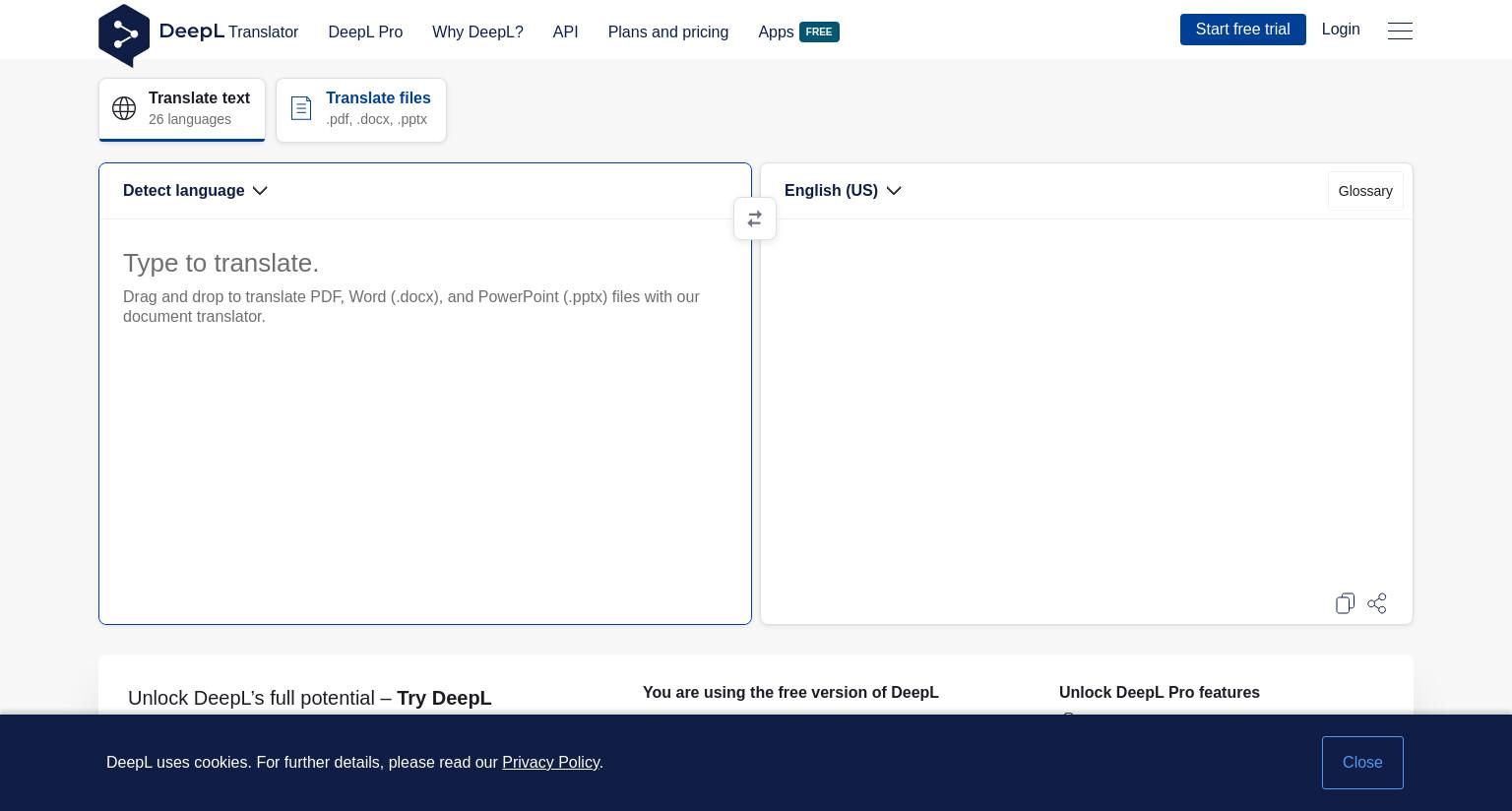
Task: Copy translation with the copy icon
Action: click(1345, 603)
